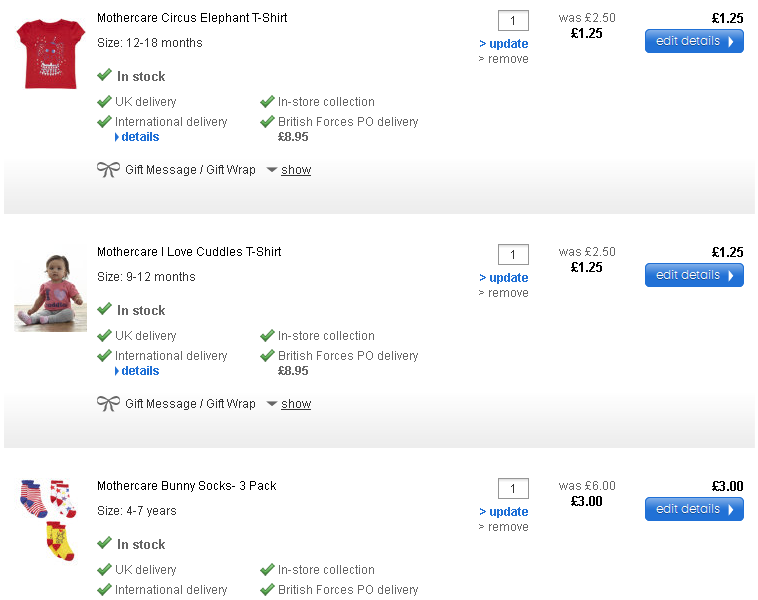
Task: Open Mothercare Bunny Socks product title link
Action: click(186, 486)
